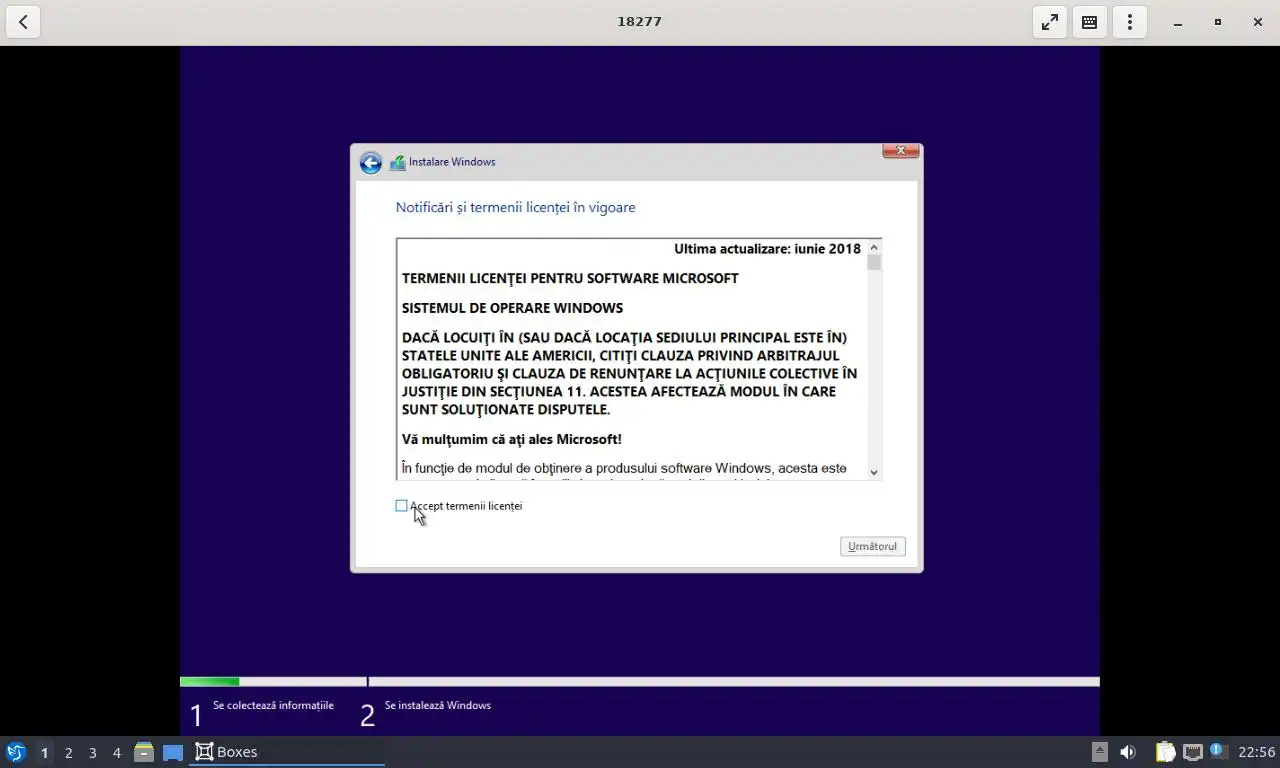1280x768 pixels.
Task: Click the show desktop panel icon
Action: tap(173, 752)
